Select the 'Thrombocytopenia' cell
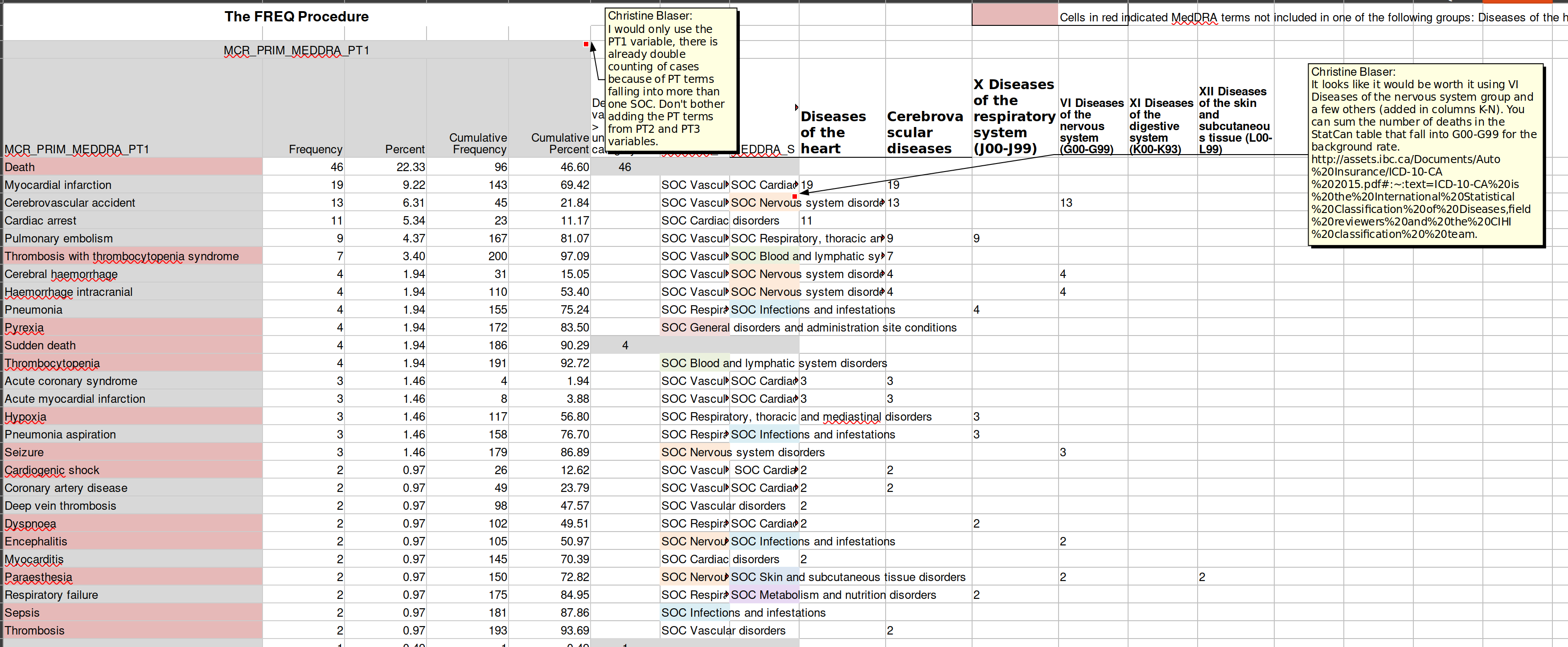 pos(133,363)
